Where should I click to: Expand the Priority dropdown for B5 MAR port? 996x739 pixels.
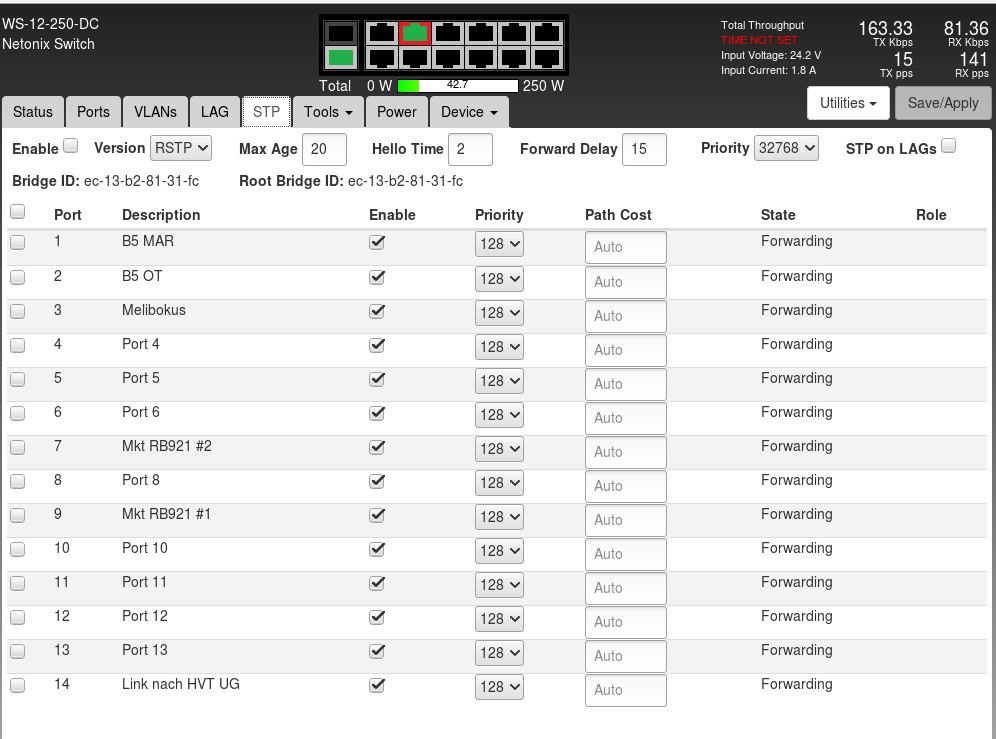click(x=499, y=245)
